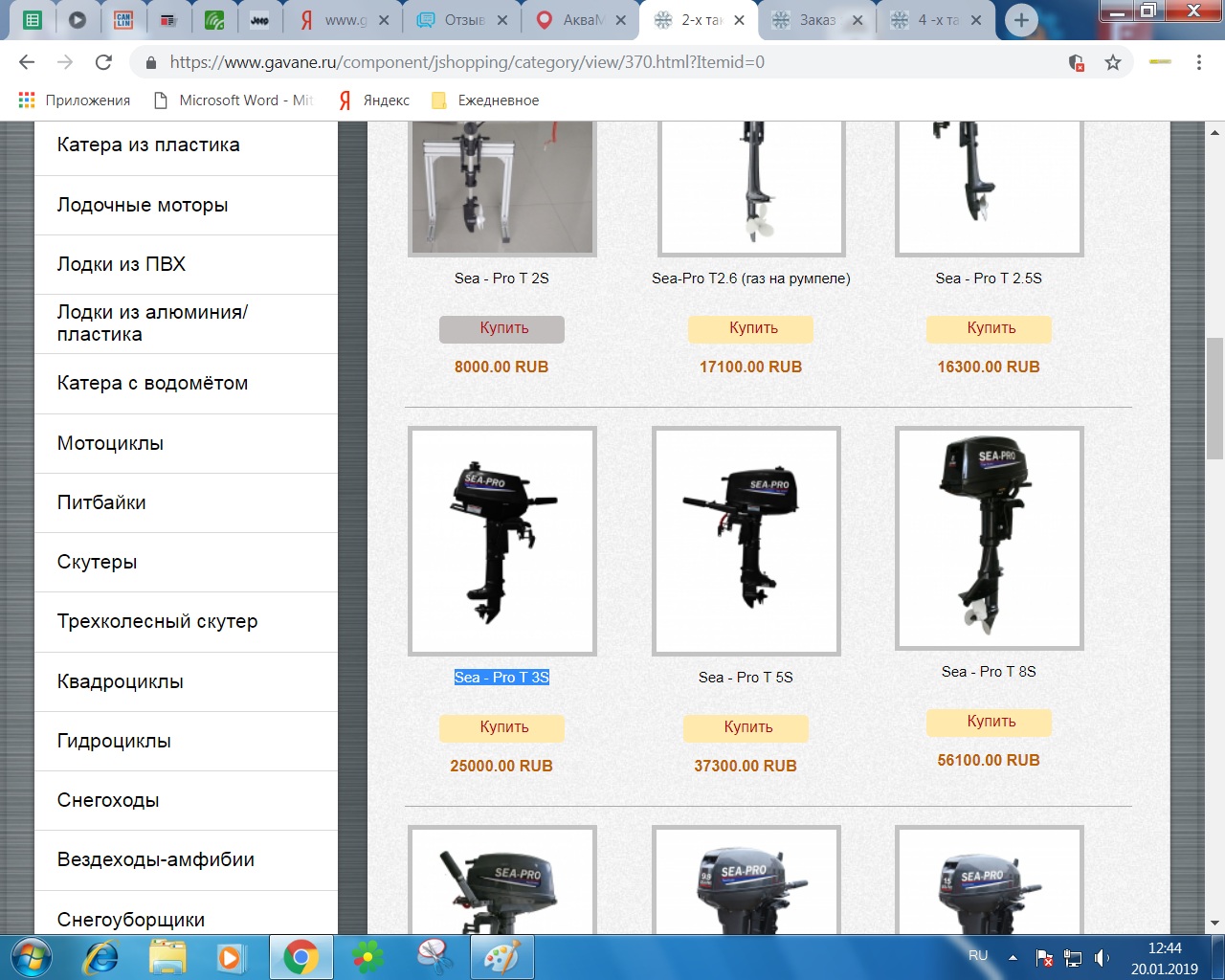The width and height of the screenshot is (1225, 980).
Task: Click the Sea - Pro T 3S motor image
Action: point(502,541)
